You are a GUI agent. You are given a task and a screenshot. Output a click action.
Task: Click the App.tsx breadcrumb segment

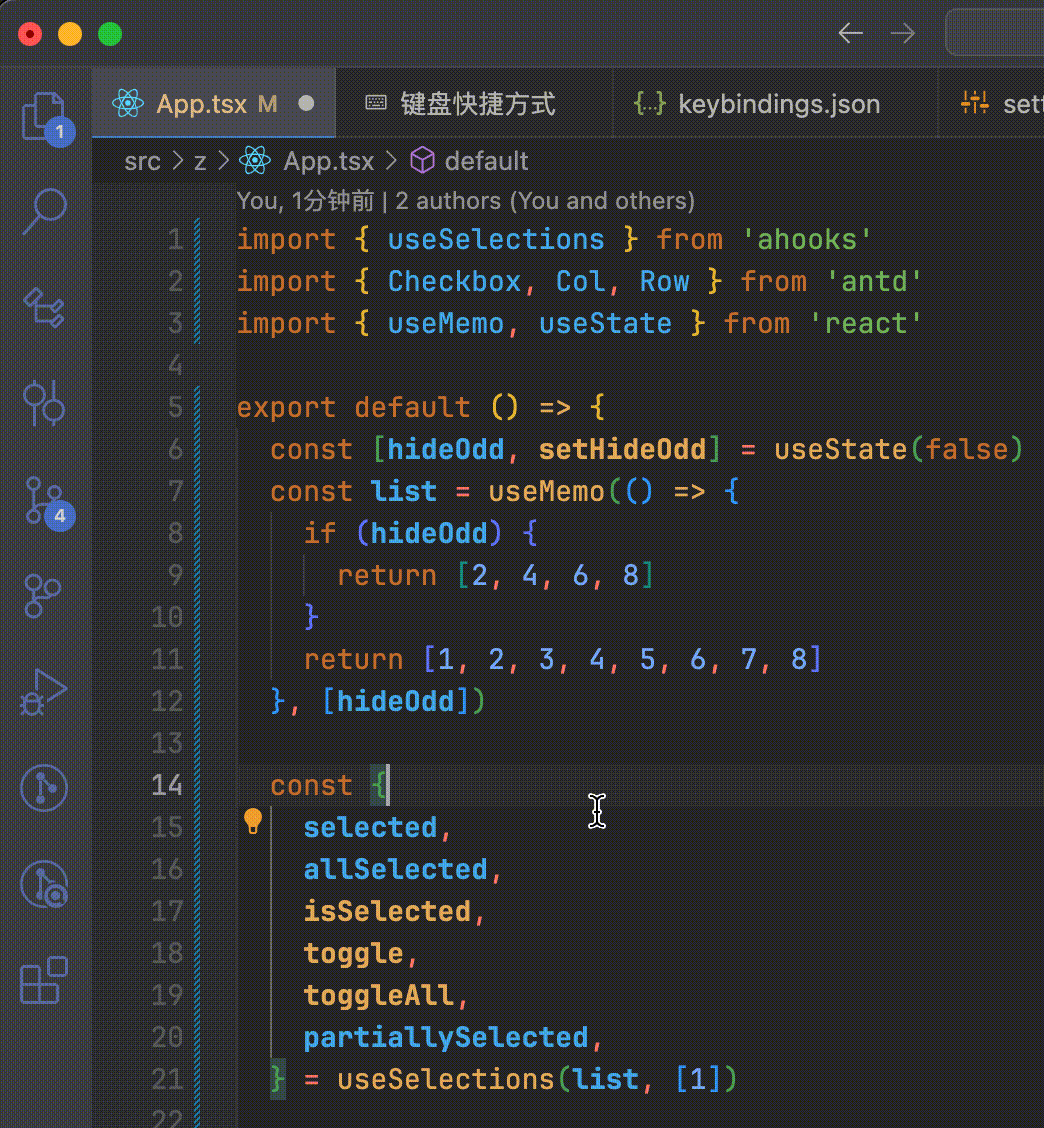pos(329,161)
